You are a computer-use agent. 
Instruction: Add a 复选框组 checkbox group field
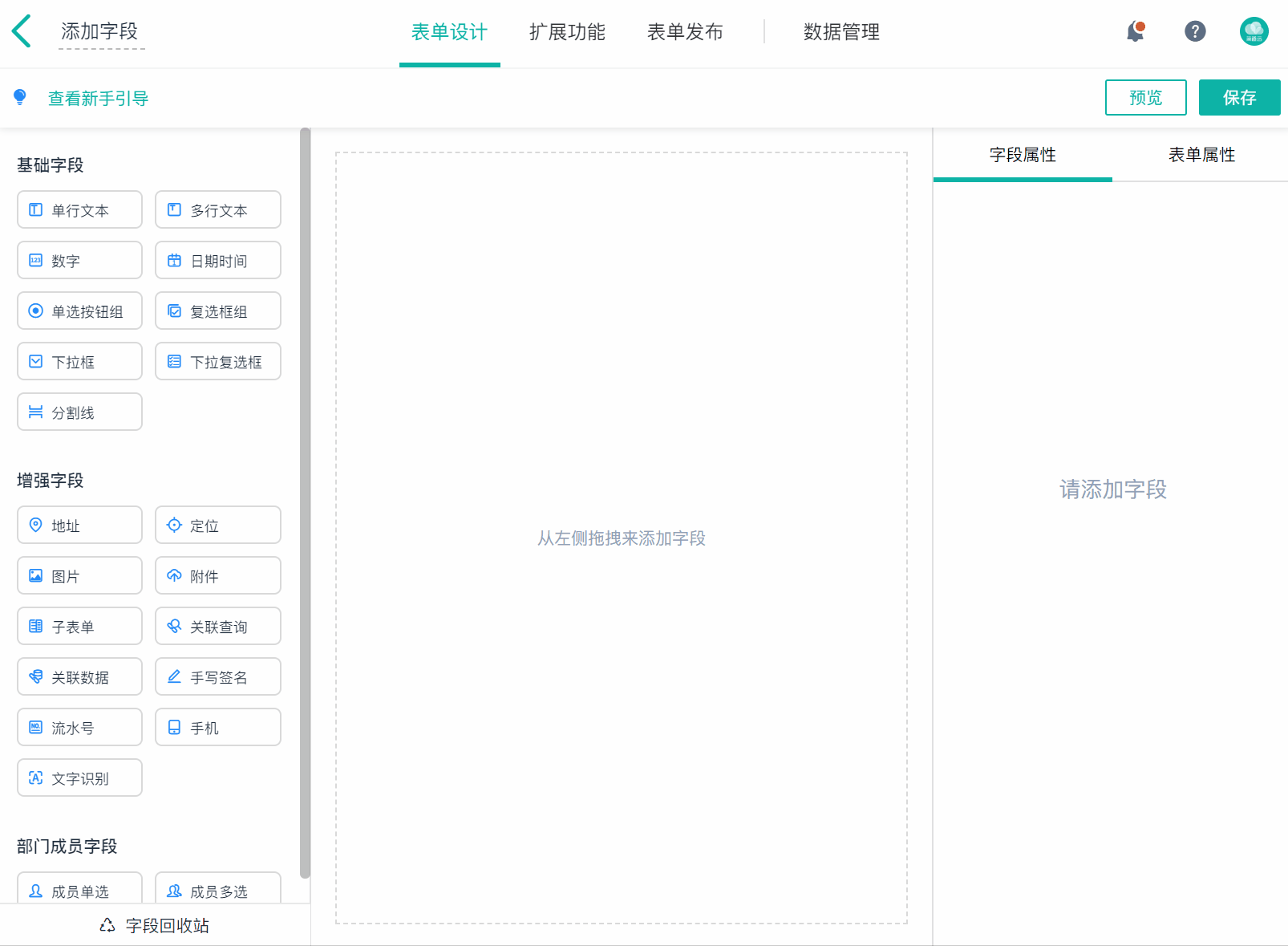(x=217, y=311)
